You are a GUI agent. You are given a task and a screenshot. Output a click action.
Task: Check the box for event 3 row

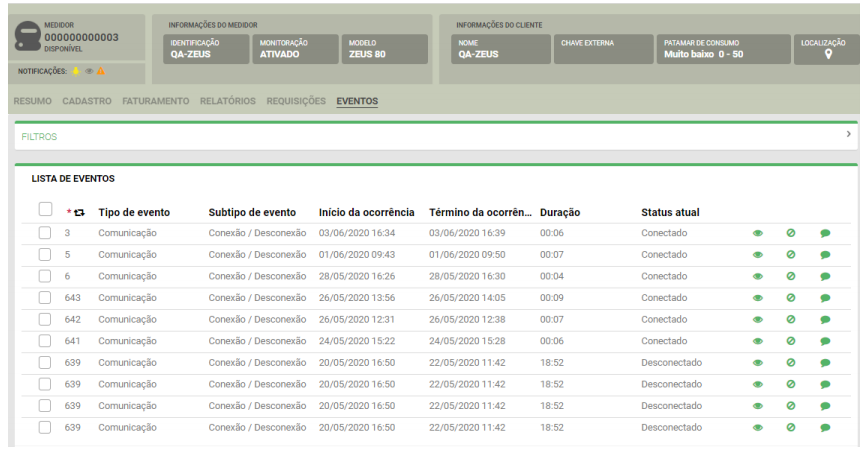pos(45,233)
